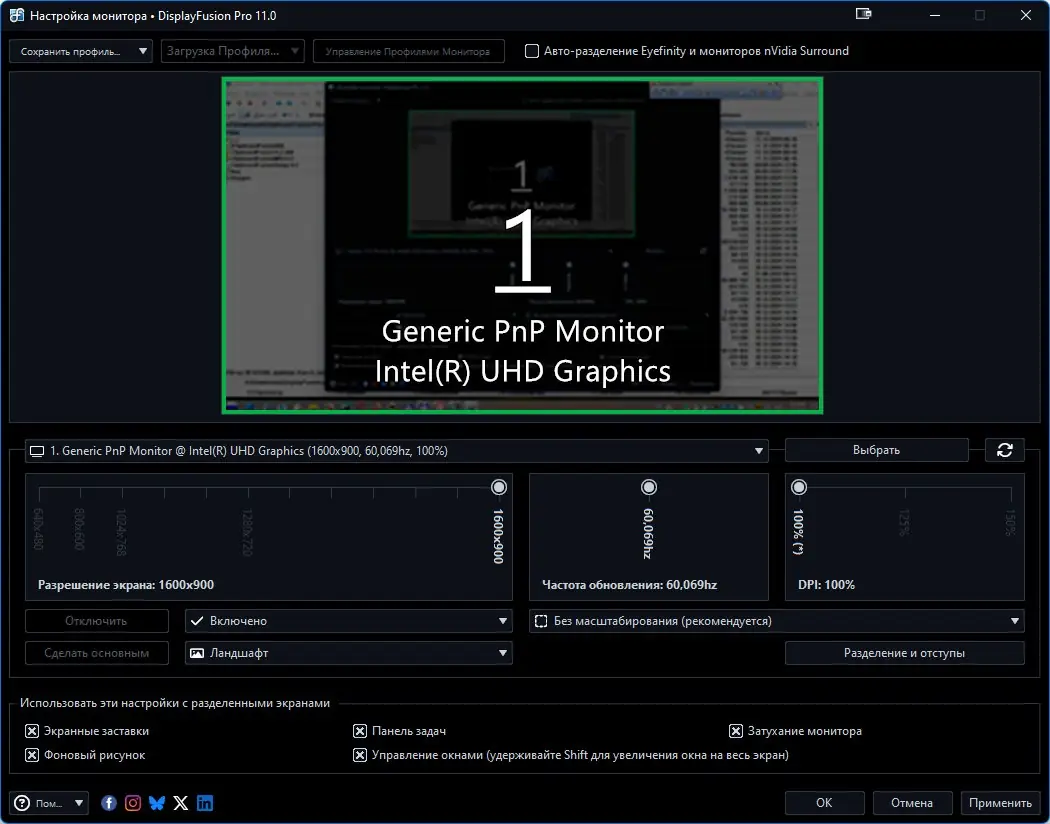
Task: Open the Ландшафт orientation dropdown
Action: (x=349, y=653)
